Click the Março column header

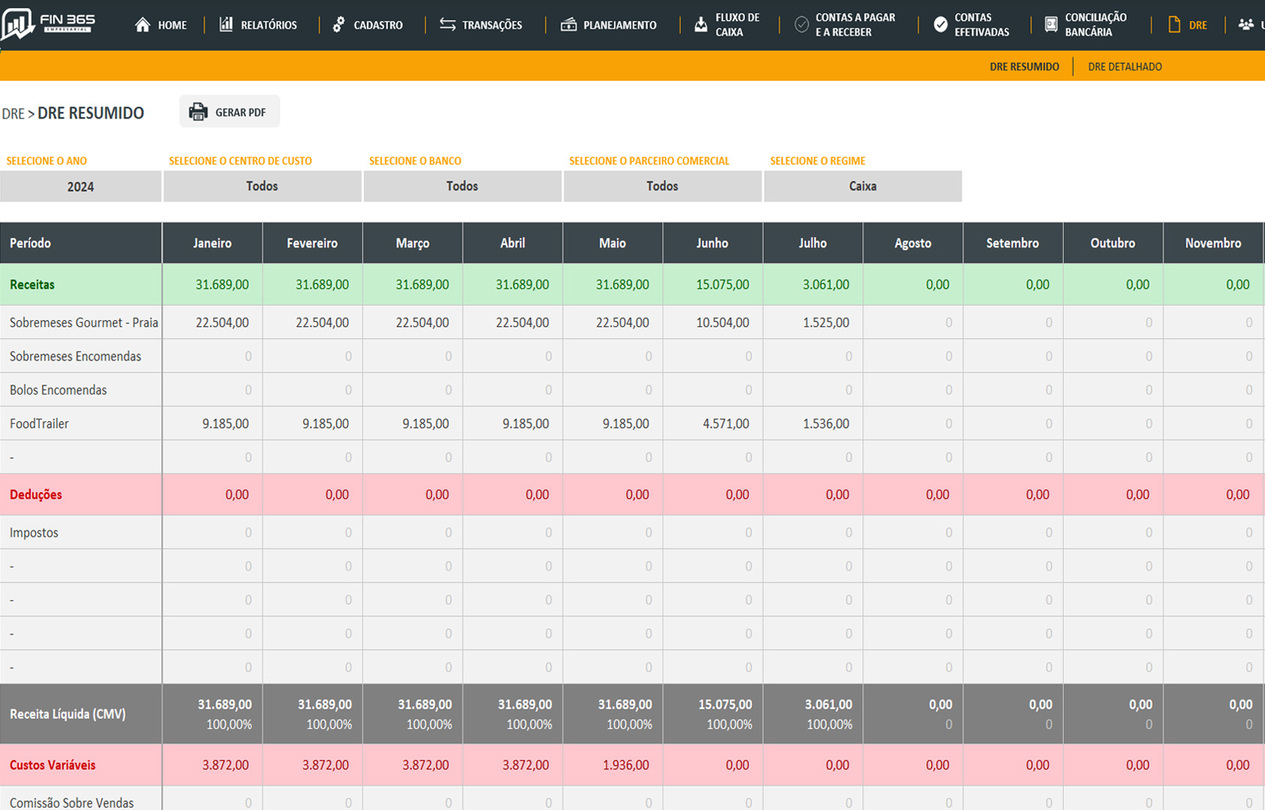click(412, 243)
